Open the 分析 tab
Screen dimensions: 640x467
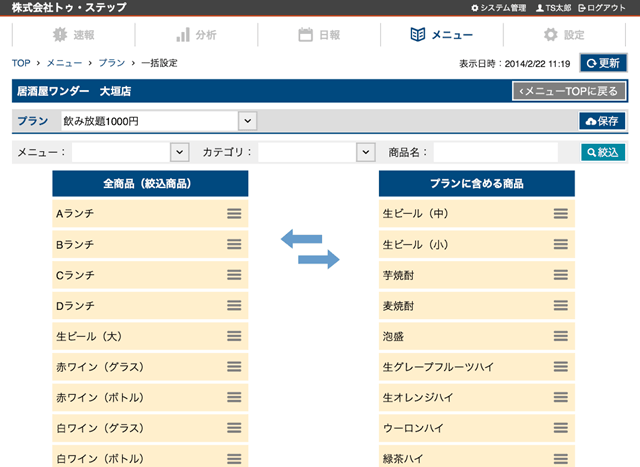(x=196, y=35)
